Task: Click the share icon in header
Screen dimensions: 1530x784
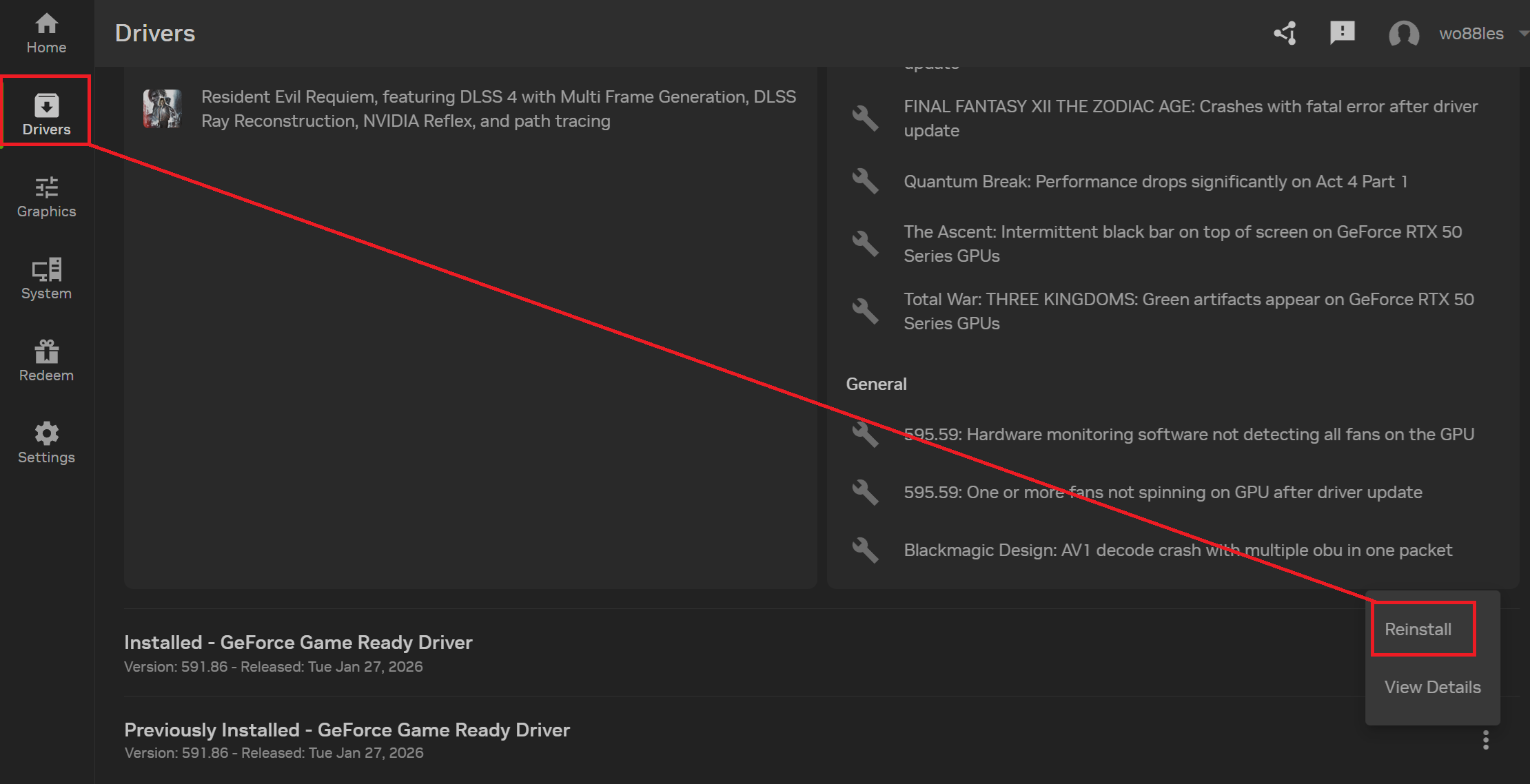Action: point(1285,33)
